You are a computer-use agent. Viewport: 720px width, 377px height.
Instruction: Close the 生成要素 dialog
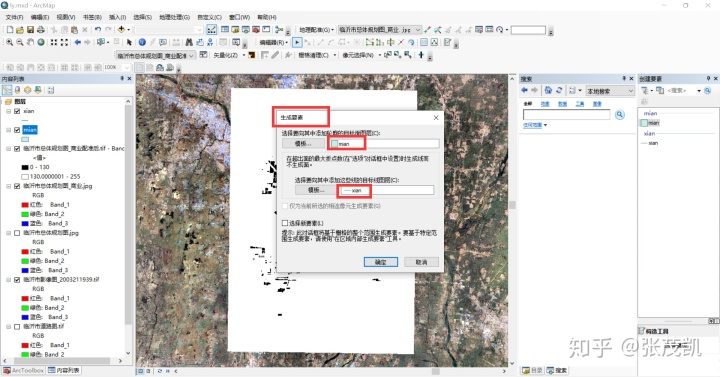click(x=436, y=118)
